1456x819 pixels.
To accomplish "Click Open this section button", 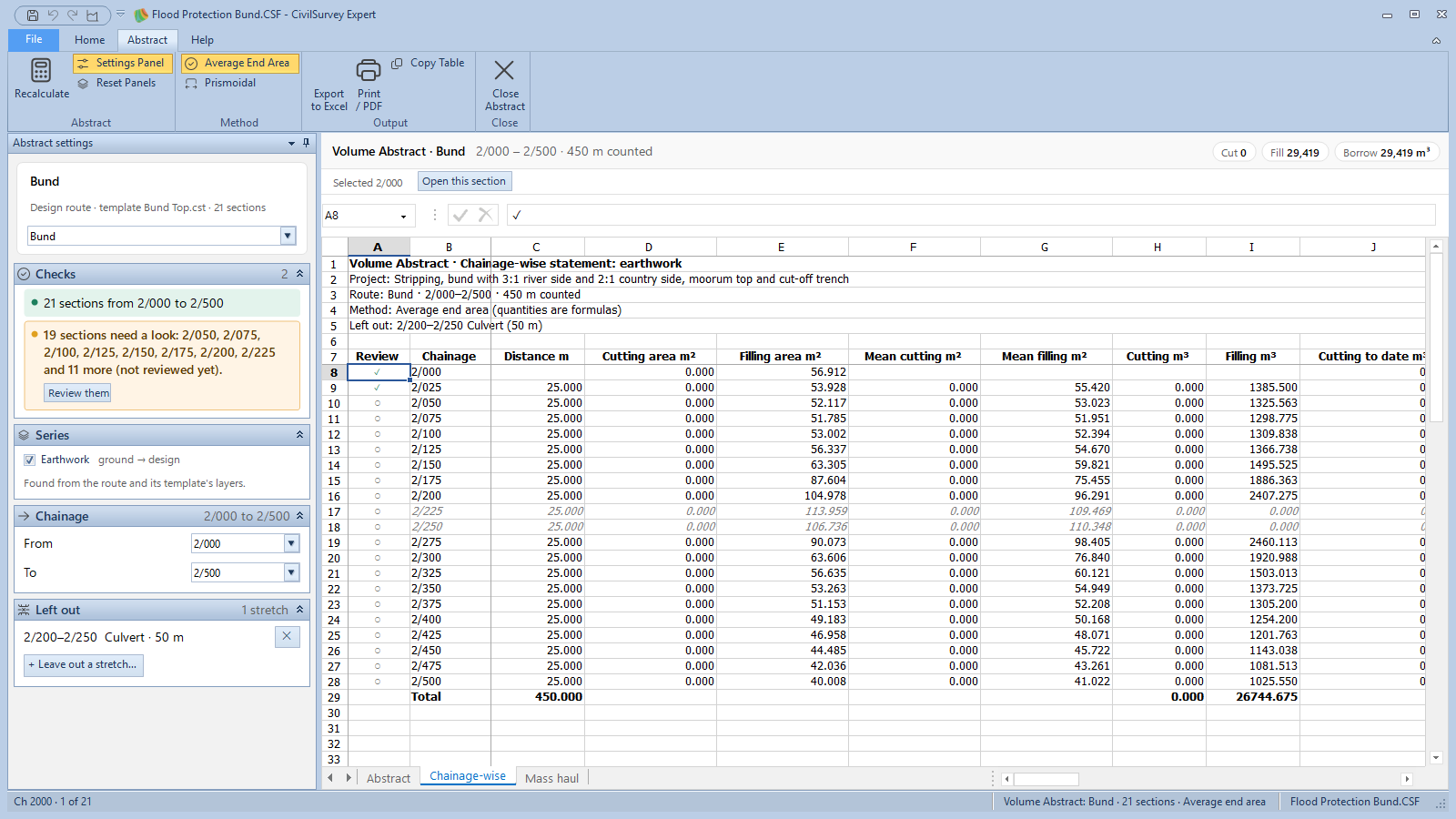I will pos(464,181).
